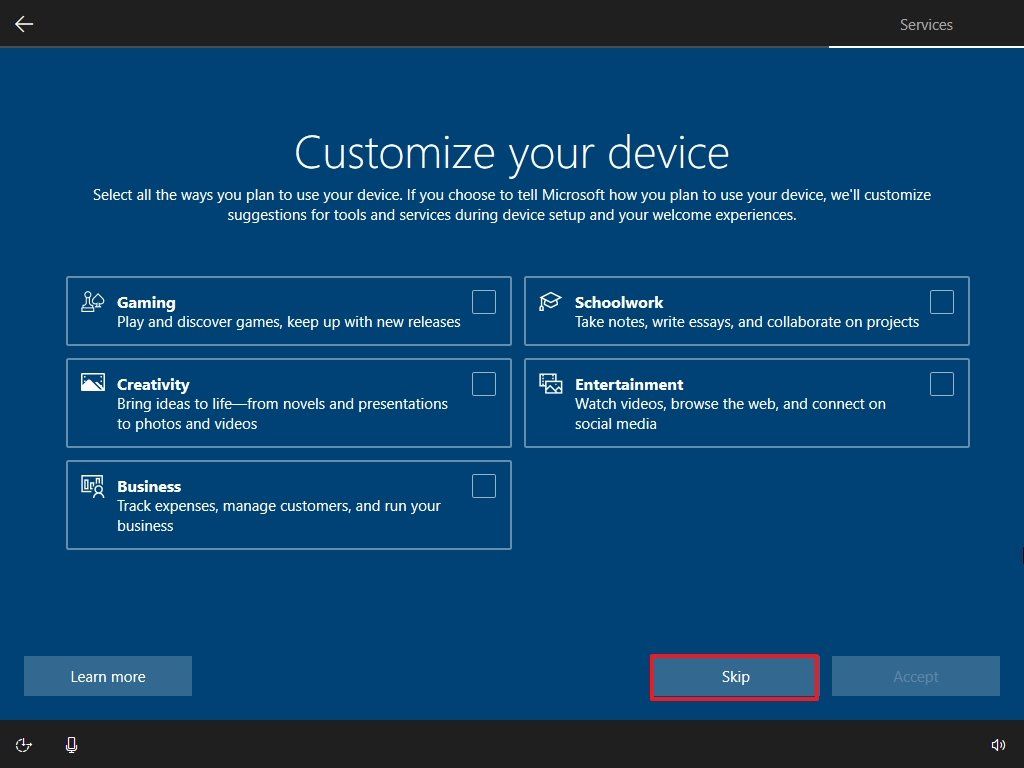Click the back arrow at top left
Viewport: 1024px width, 768px height.
coord(23,23)
